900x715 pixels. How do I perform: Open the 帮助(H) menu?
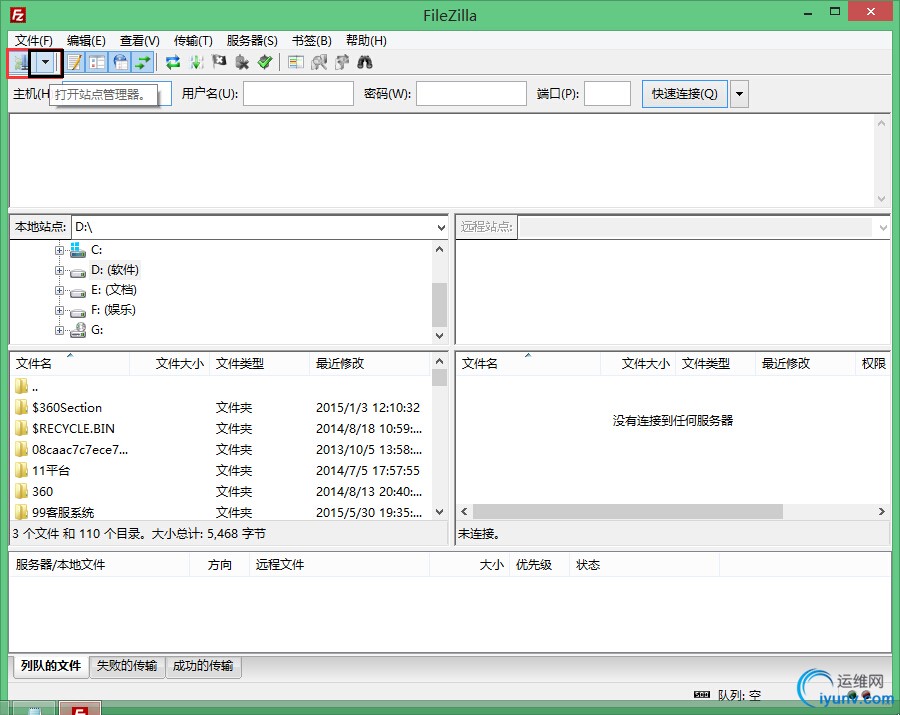coord(366,40)
